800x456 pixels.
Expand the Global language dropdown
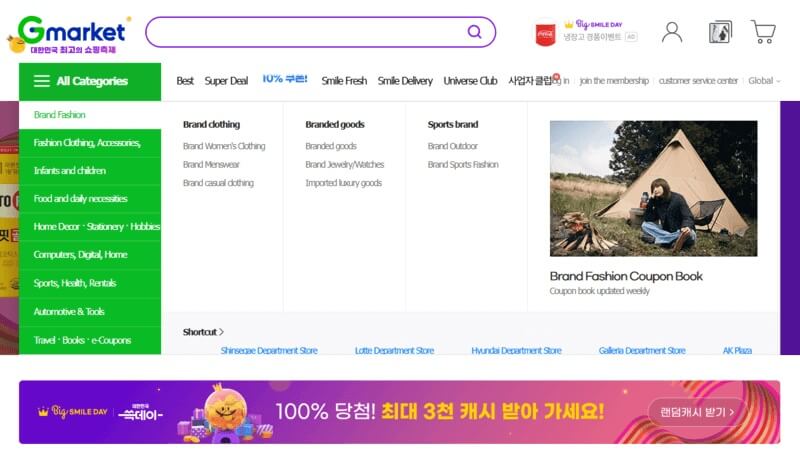[x=765, y=81]
